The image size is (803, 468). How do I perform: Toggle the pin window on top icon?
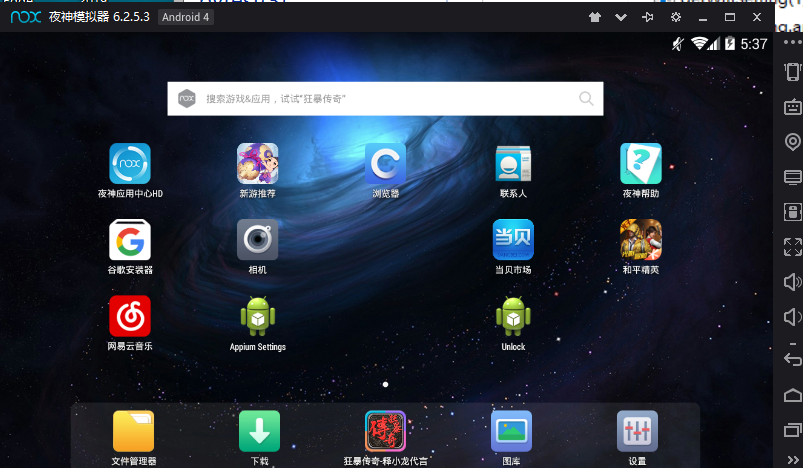point(648,17)
